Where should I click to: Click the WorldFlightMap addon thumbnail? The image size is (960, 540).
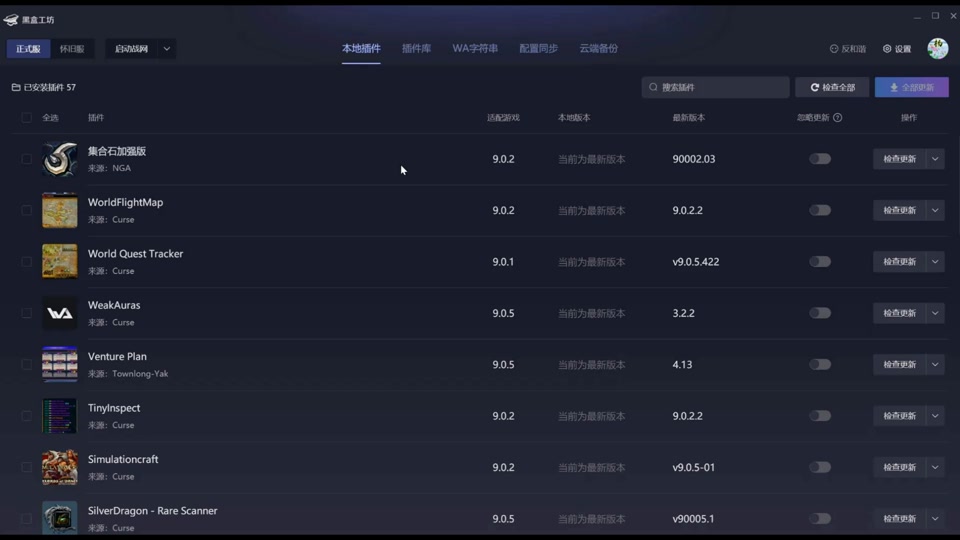(x=59, y=211)
